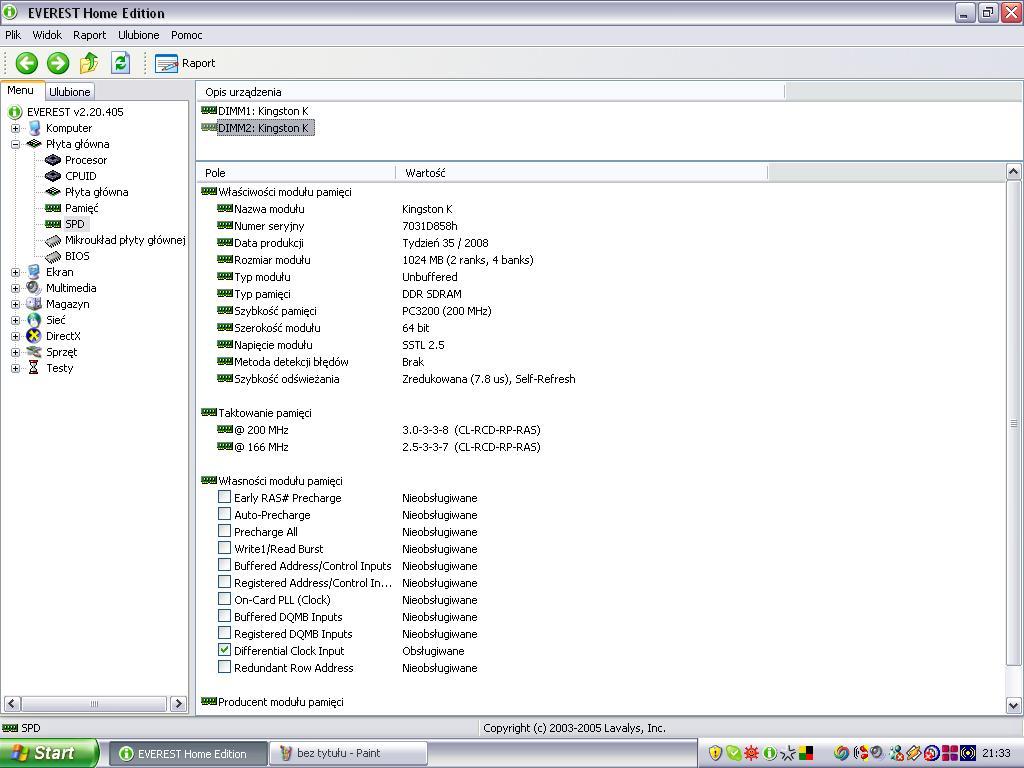The width and height of the screenshot is (1024, 768).
Task: Select the EVEREST v2.20.405 root icon
Action: coord(15,112)
